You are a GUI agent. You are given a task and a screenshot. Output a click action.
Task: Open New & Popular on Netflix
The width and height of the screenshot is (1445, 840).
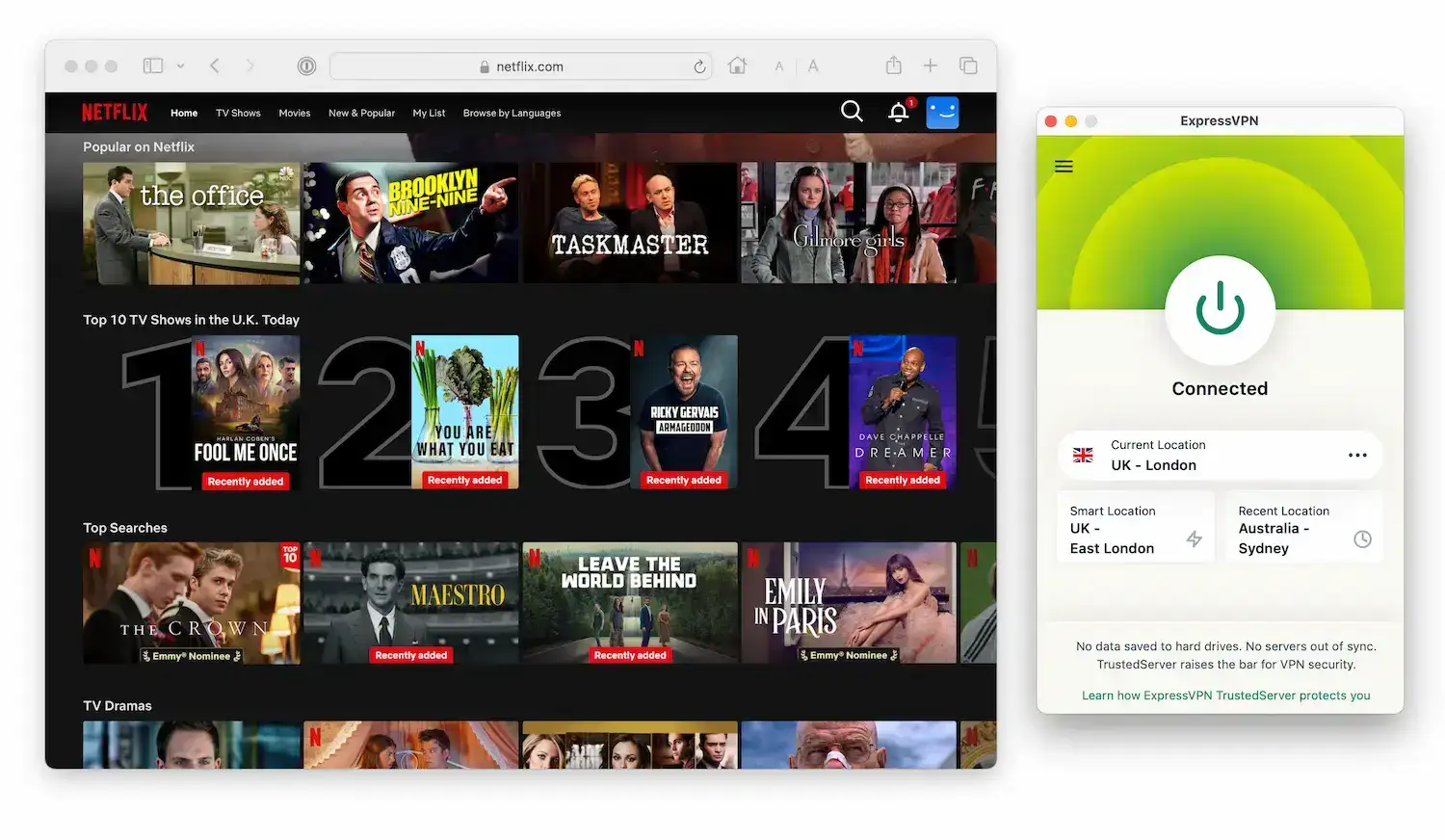361,113
